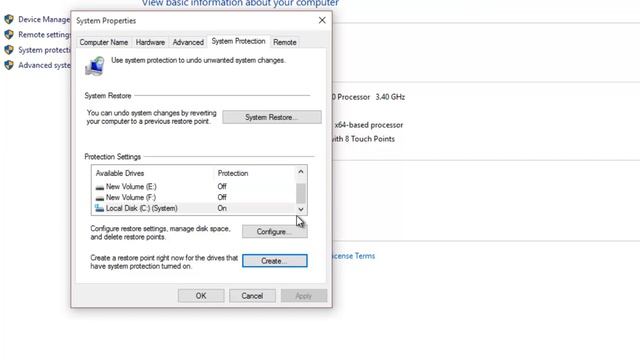Image resolution: width=640 pixels, height=360 pixels.
Task: Click the shield icon beside Device Manager
Action: tap(9, 19)
